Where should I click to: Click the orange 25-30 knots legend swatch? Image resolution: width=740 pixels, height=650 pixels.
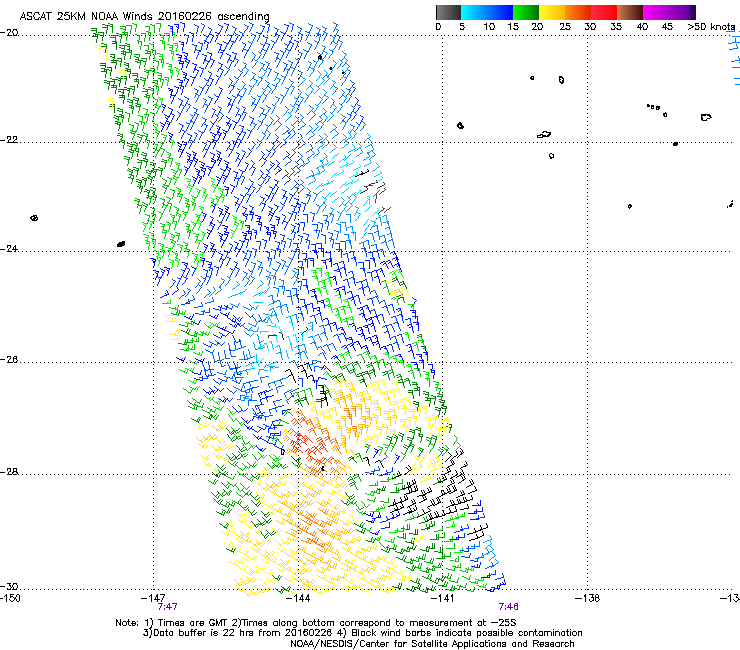pos(578,12)
